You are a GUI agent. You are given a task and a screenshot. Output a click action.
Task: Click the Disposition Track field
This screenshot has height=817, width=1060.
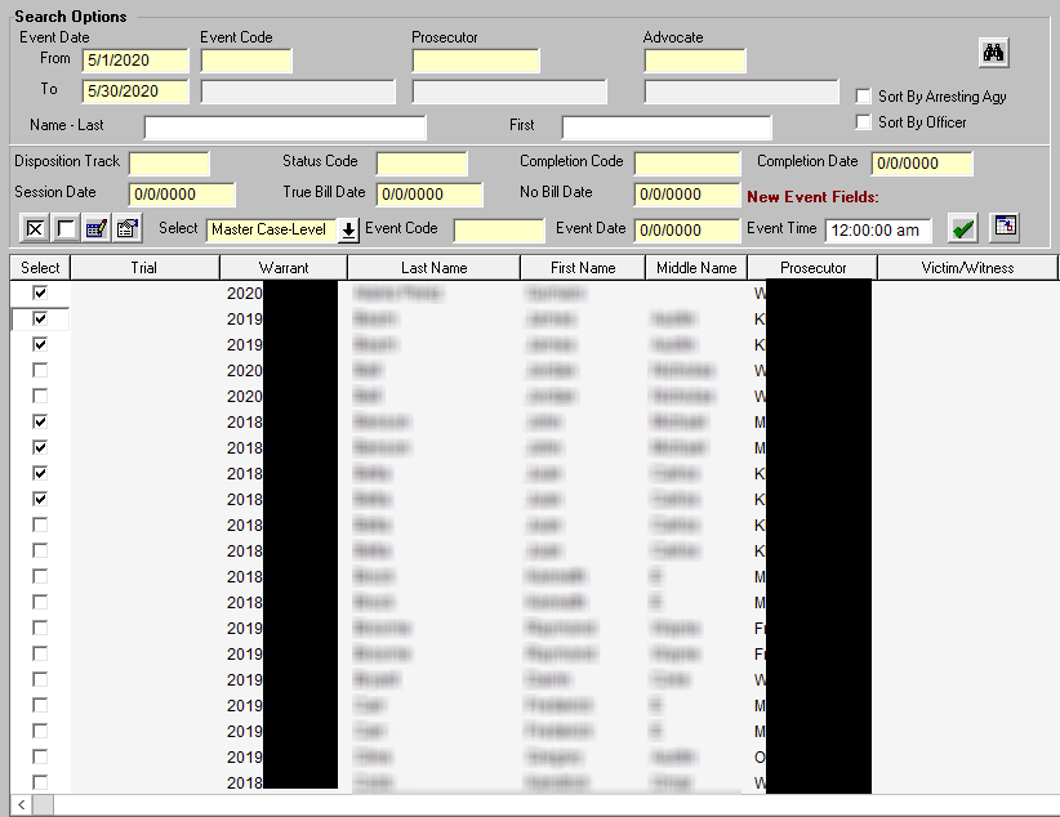point(169,164)
